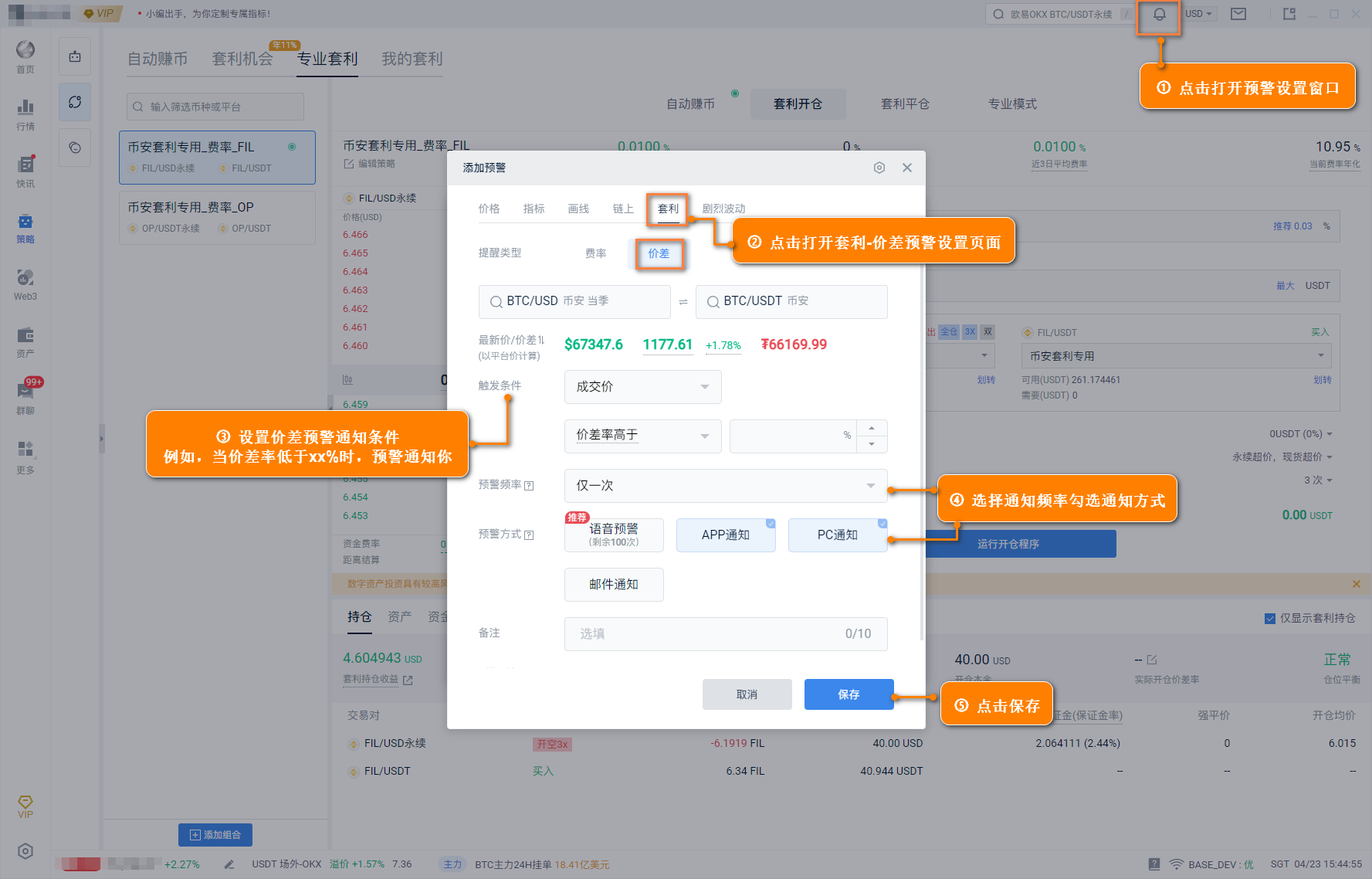Switch to the 画线 alert tab
Viewport: 1372px width, 879px height.
(x=578, y=209)
